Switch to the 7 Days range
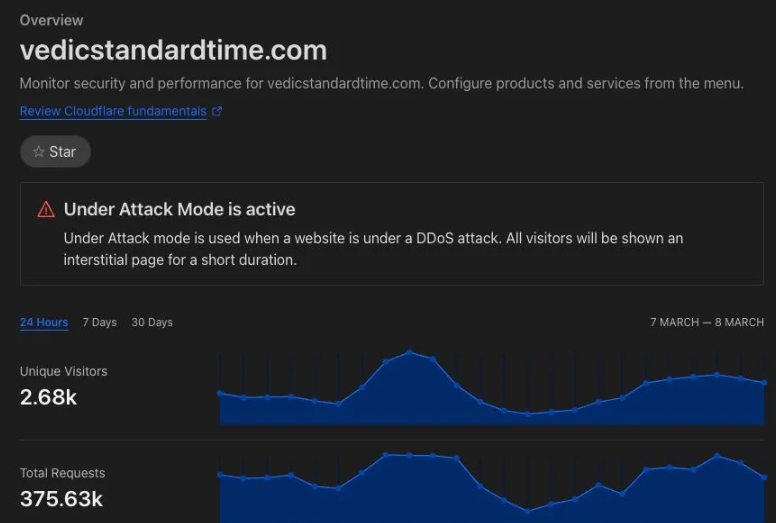 click(x=99, y=322)
